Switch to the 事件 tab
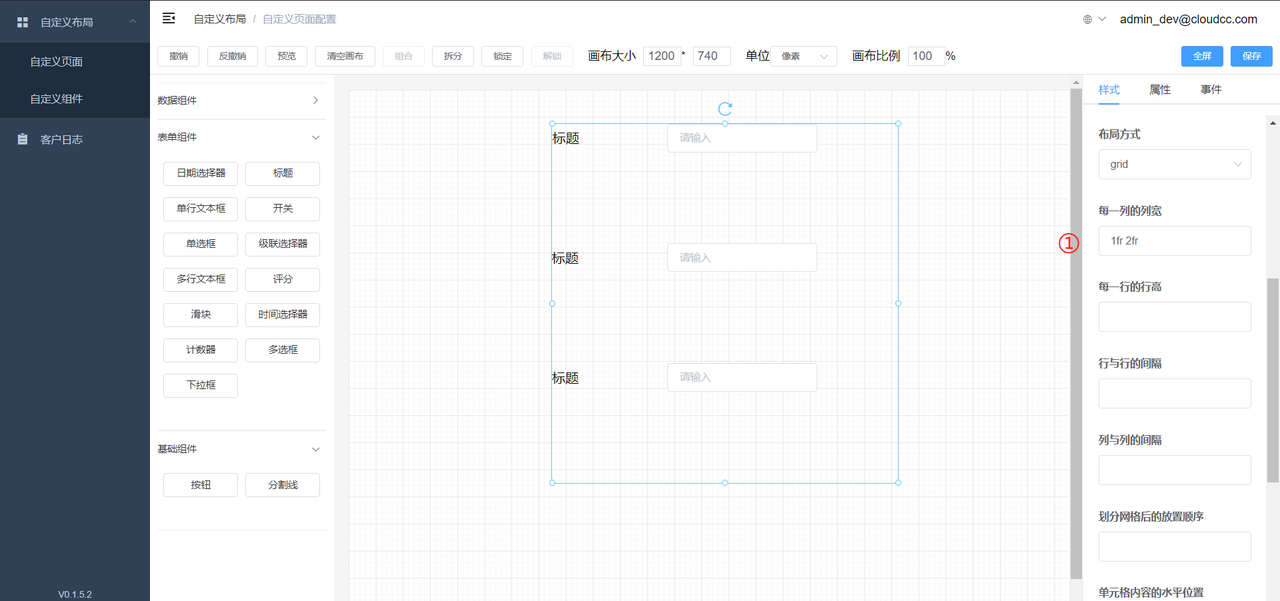Screen dimensions: 1280x601 point(1211,90)
